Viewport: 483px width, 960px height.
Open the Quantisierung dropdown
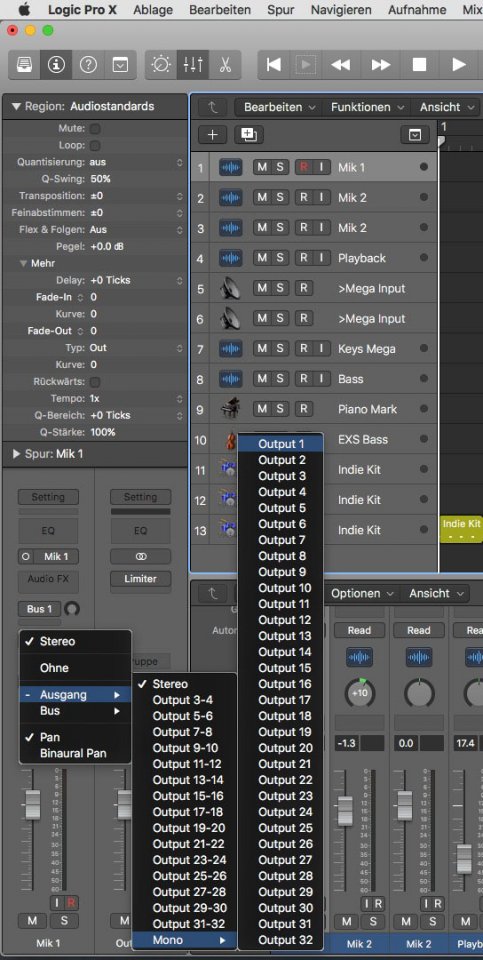coord(137,162)
